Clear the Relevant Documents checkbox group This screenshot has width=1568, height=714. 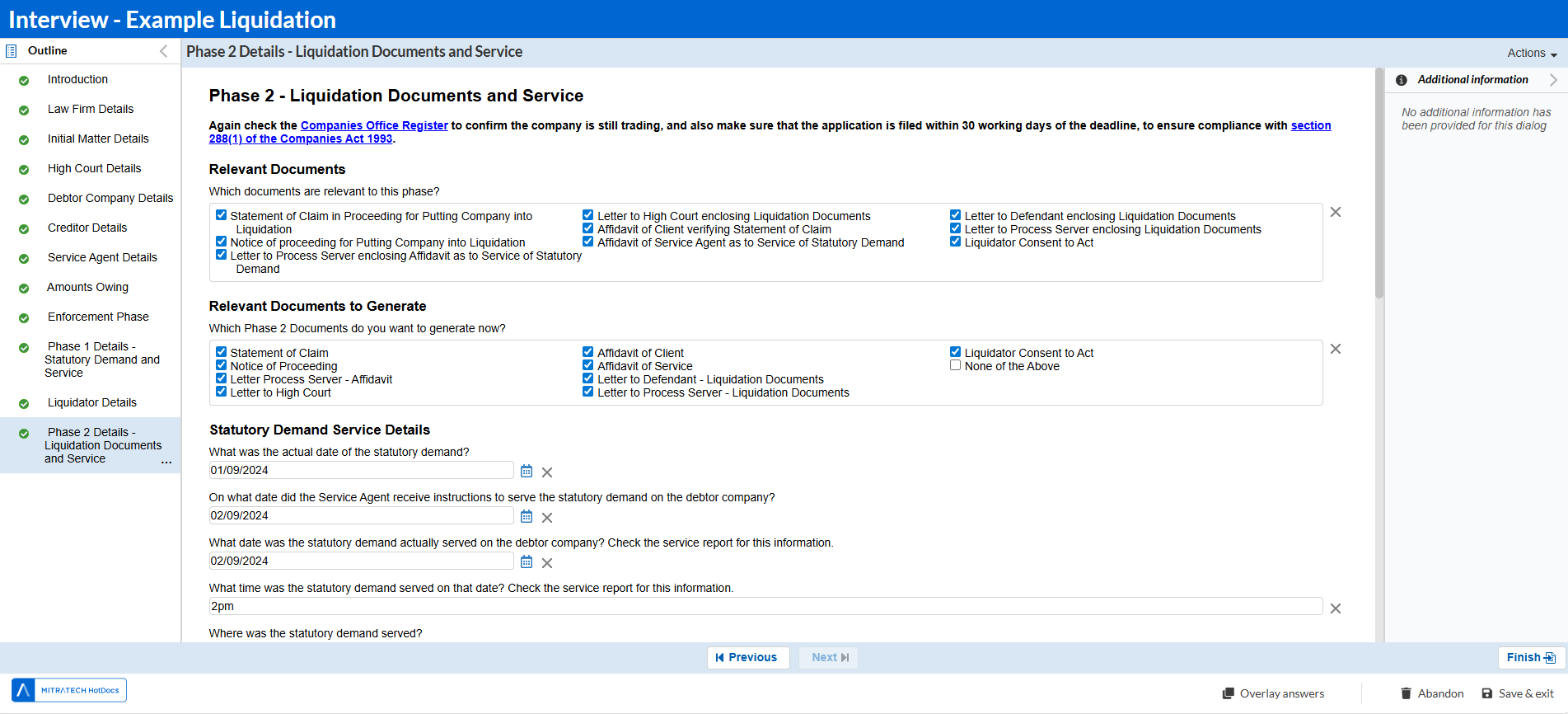click(x=1336, y=212)
